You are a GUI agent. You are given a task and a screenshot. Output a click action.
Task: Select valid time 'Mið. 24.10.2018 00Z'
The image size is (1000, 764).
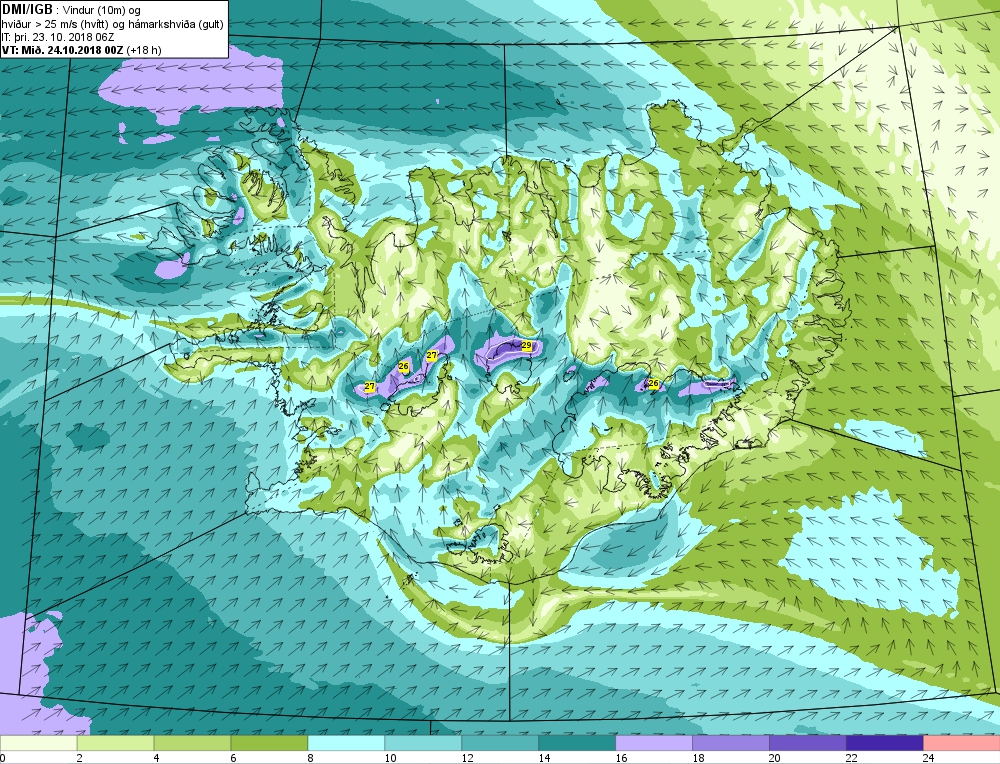(x=70, y=50)
